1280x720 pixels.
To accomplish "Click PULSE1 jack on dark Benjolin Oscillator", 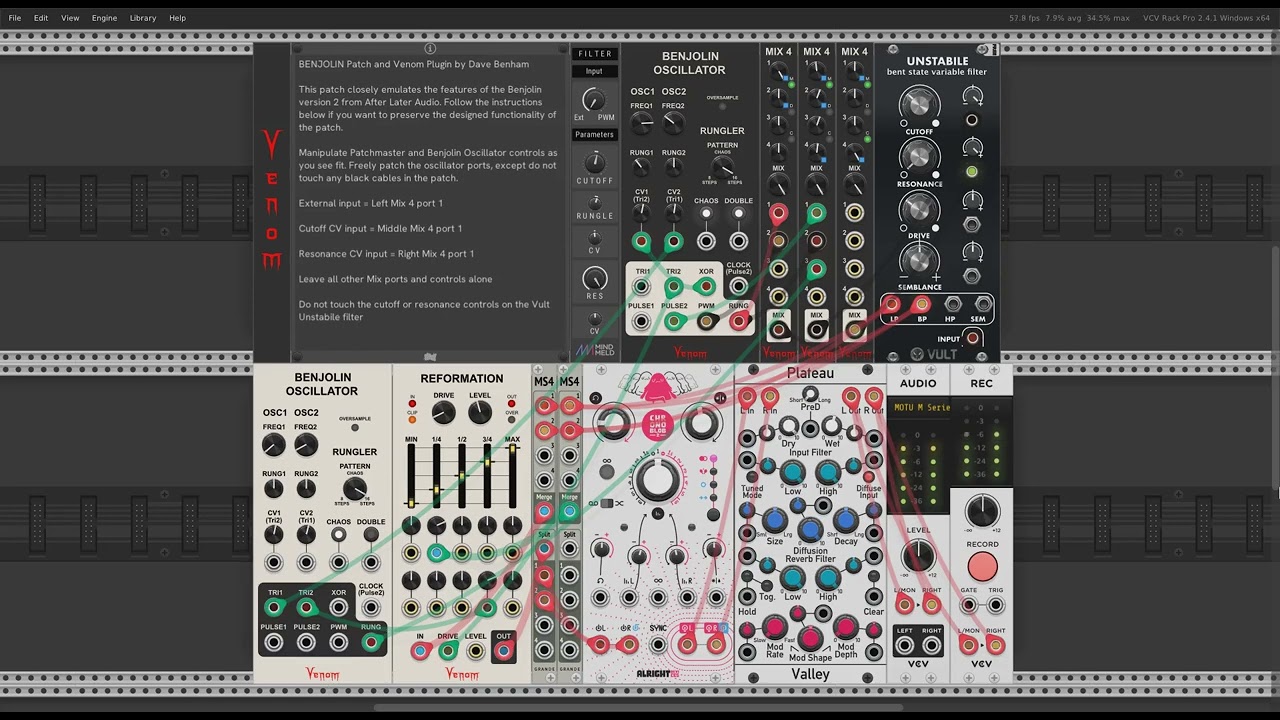I will (641, 321).
